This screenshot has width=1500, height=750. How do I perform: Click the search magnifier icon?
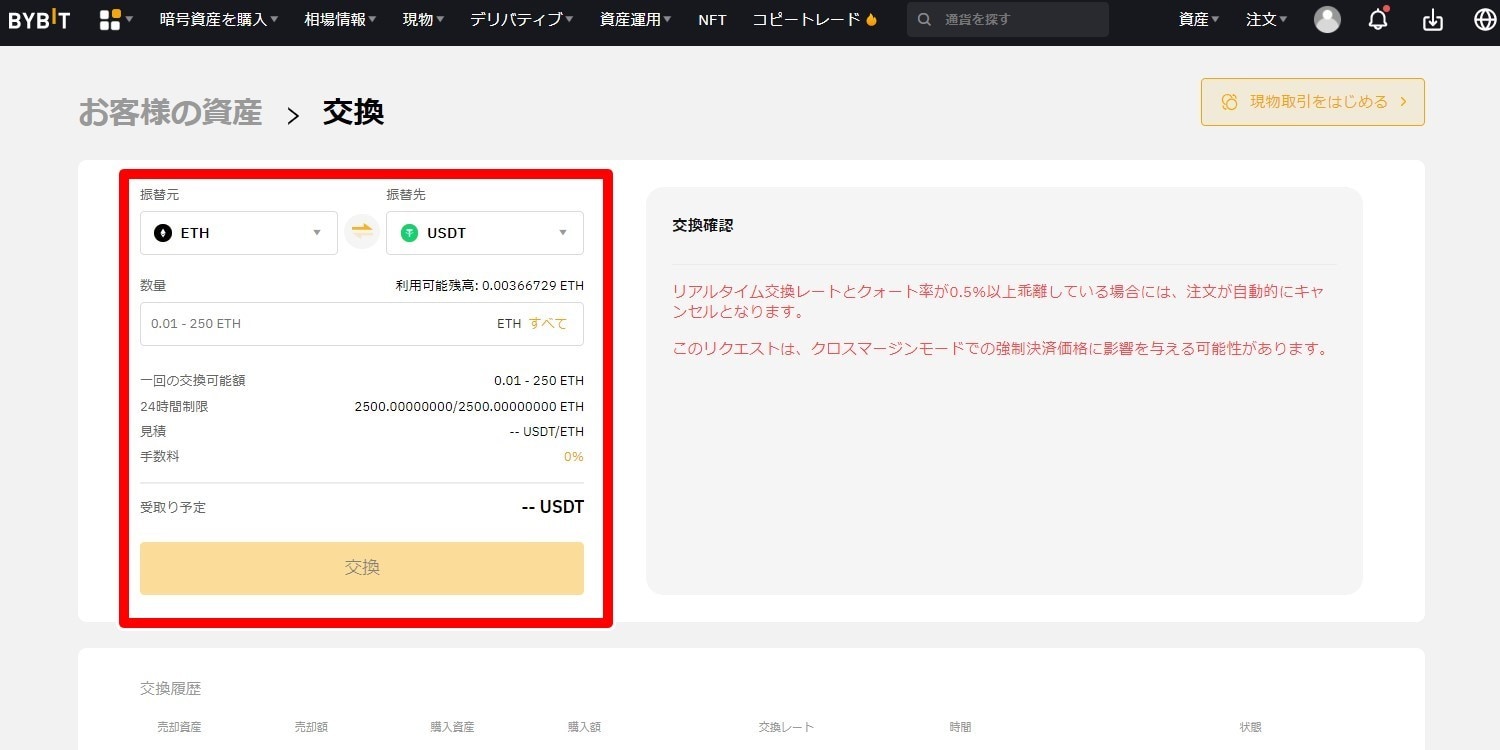[924, 19]
